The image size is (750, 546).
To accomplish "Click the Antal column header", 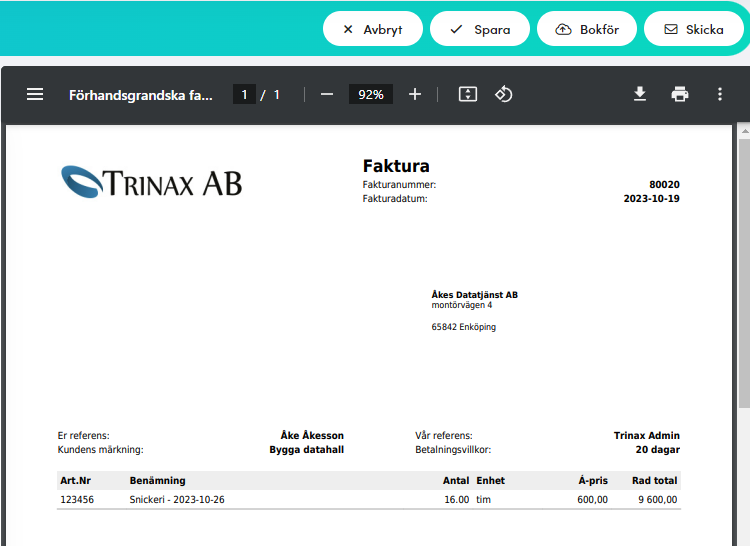I will point(456,480).
